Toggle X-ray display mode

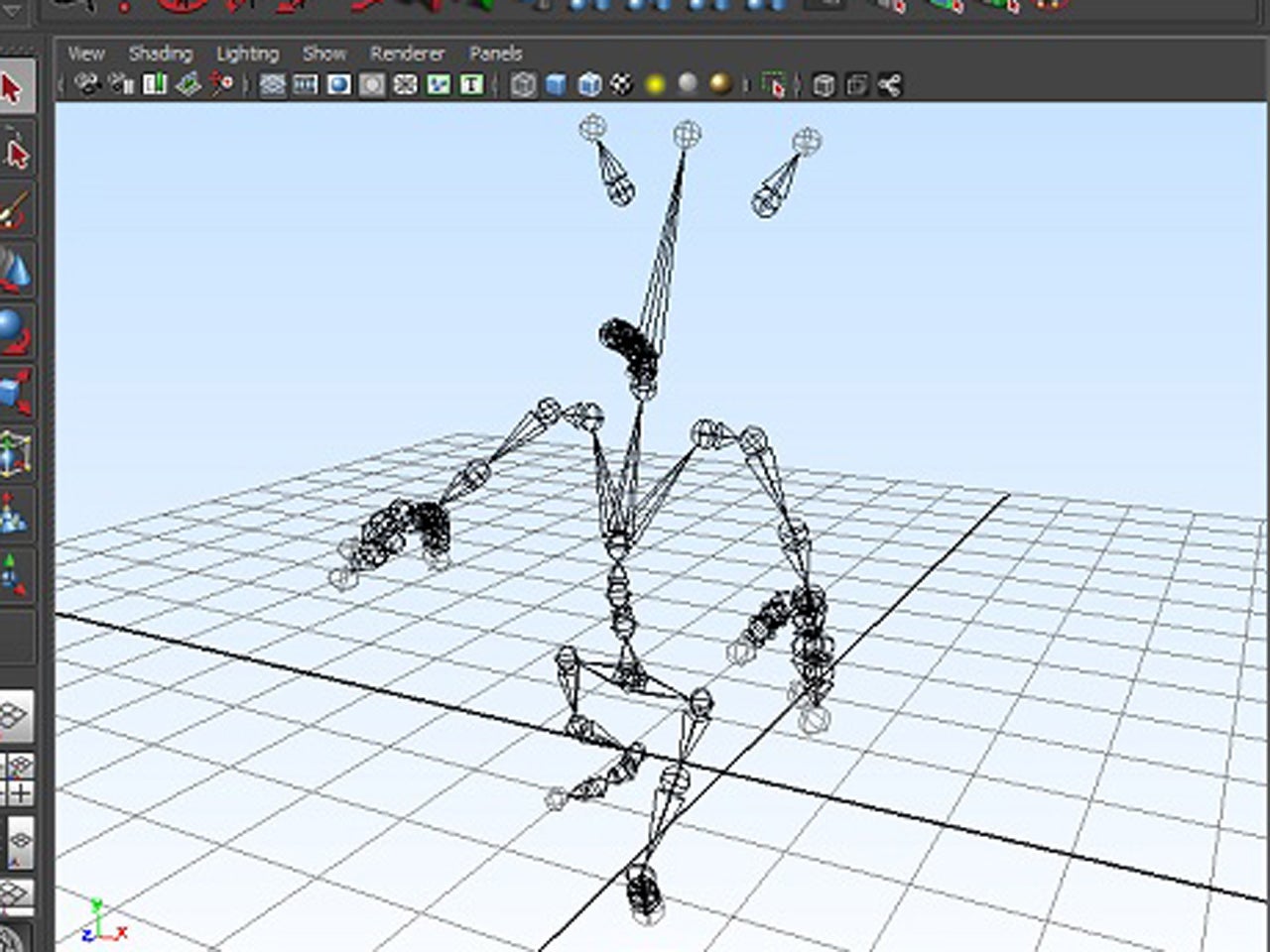(824, 85)
